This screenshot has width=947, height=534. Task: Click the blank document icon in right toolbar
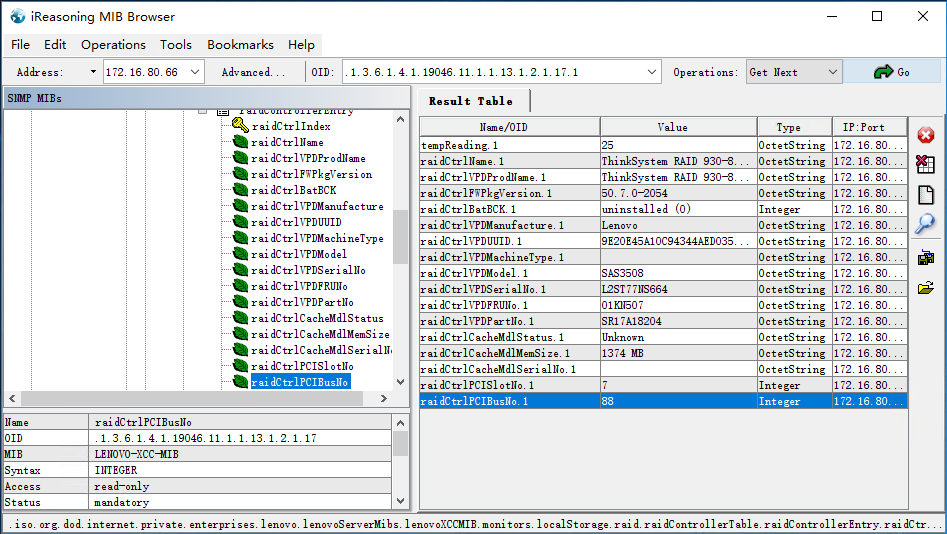tap(925, 195)
